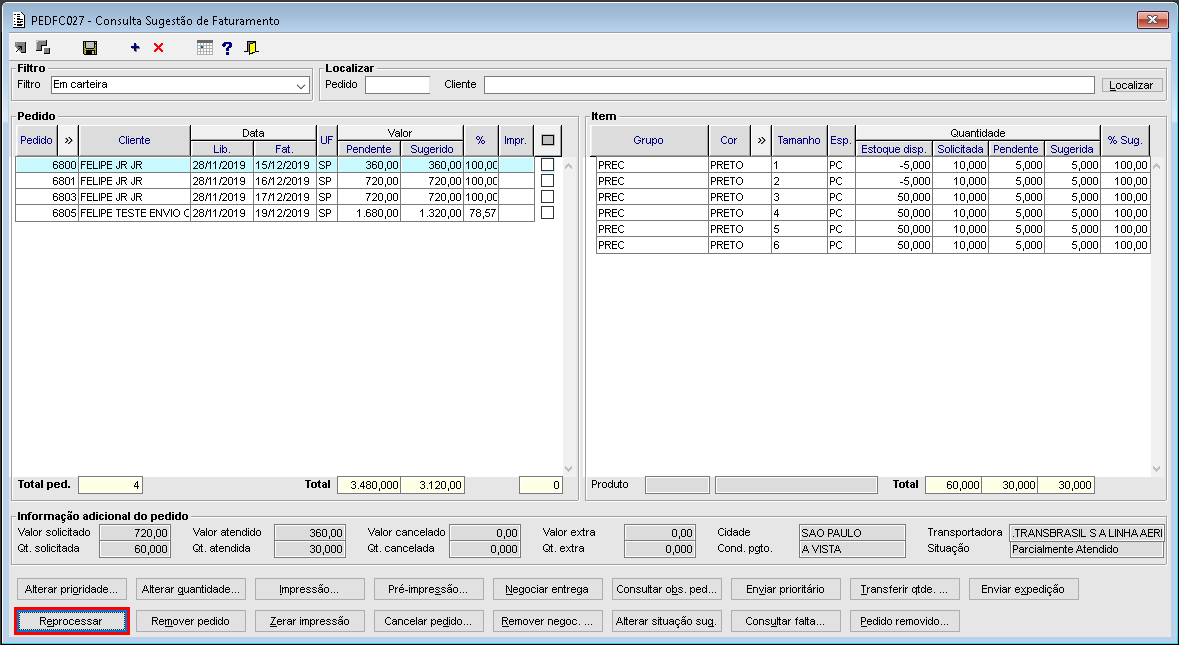Sort items by the Grupo column header
The width and height of the screenshot is (1179, 645).
coord(648,140)
